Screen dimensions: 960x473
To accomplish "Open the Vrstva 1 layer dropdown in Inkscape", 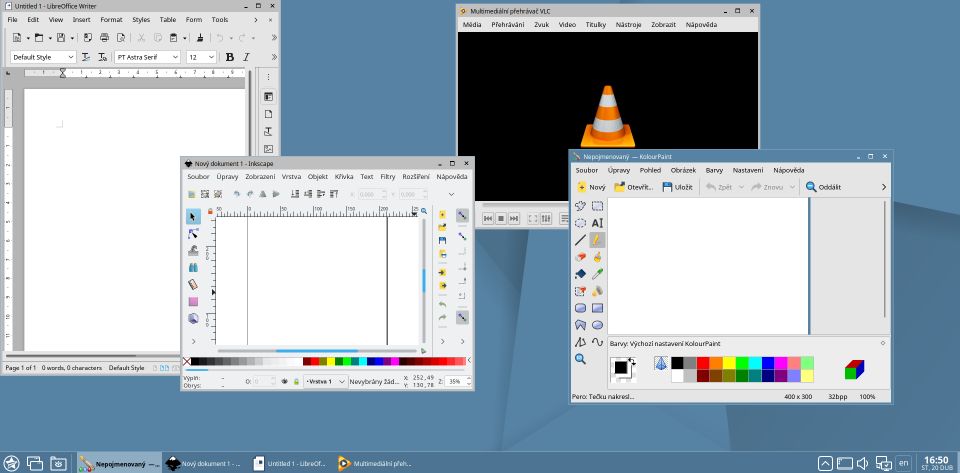I will point(326,381).
